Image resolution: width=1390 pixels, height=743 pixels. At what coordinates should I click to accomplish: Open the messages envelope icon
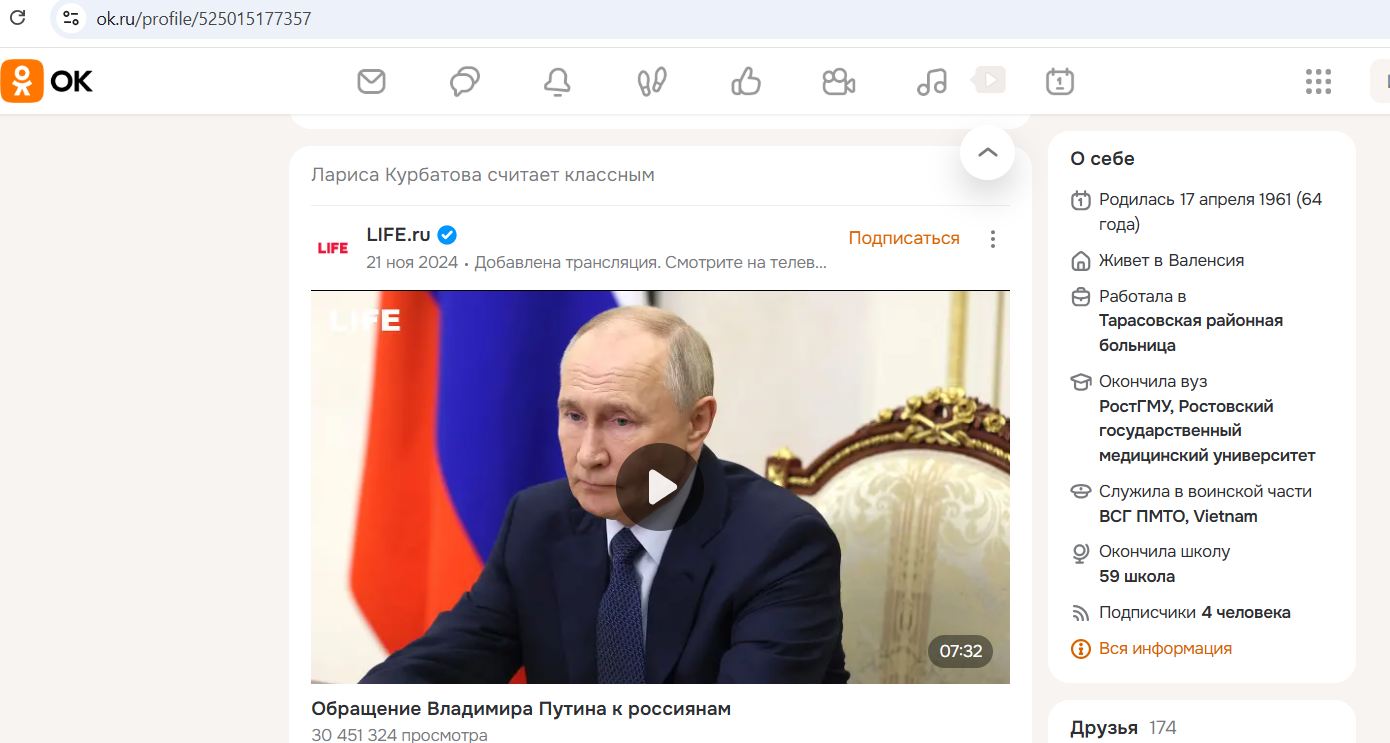[371, 81]
